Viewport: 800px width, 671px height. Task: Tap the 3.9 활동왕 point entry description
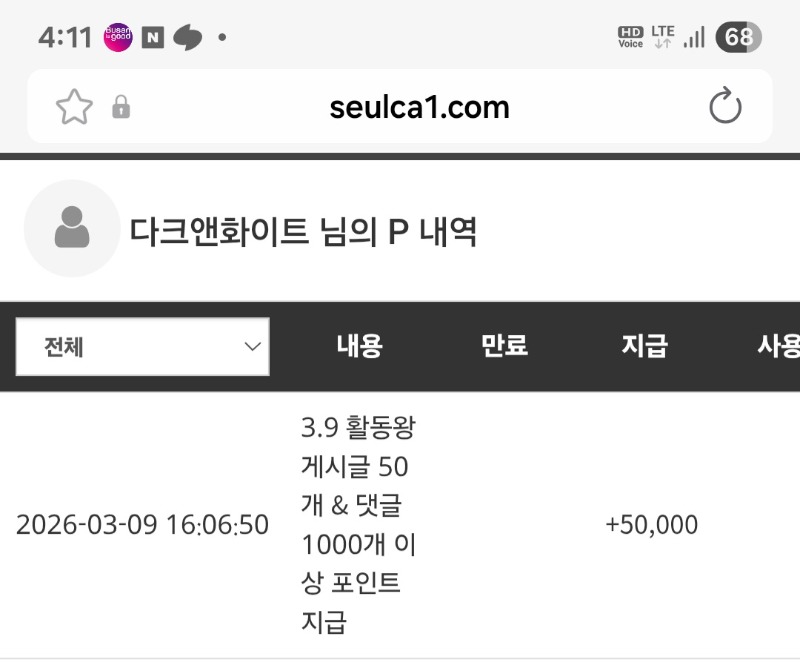tap(358, 525)
